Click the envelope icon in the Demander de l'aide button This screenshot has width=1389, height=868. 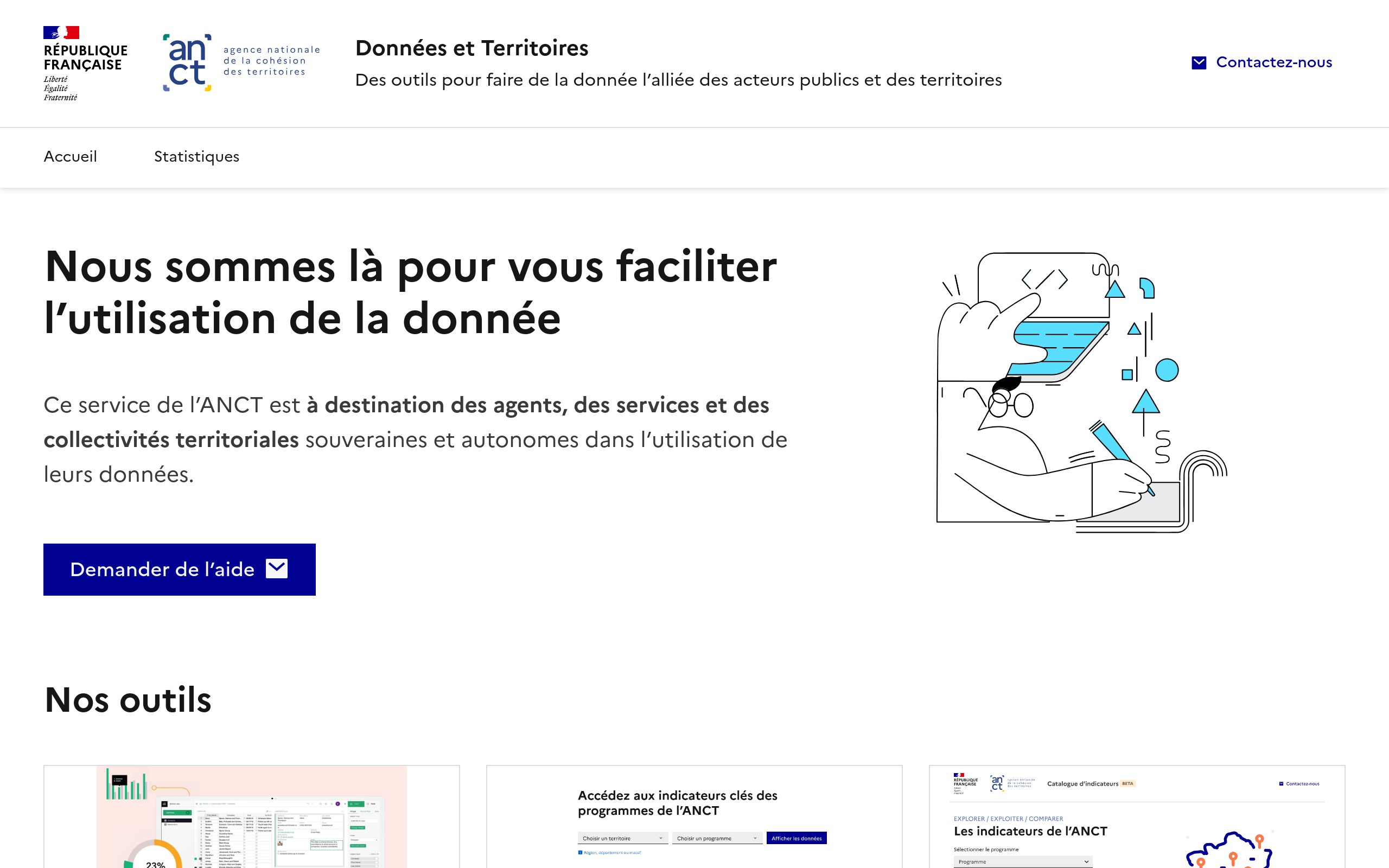277,569
